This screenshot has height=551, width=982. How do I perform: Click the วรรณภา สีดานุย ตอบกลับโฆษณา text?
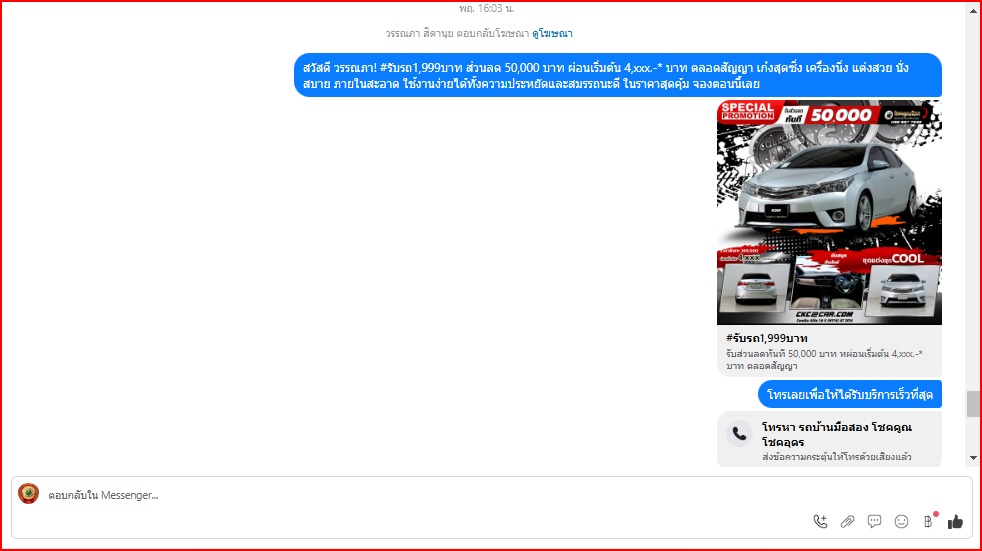pos(457,34)
